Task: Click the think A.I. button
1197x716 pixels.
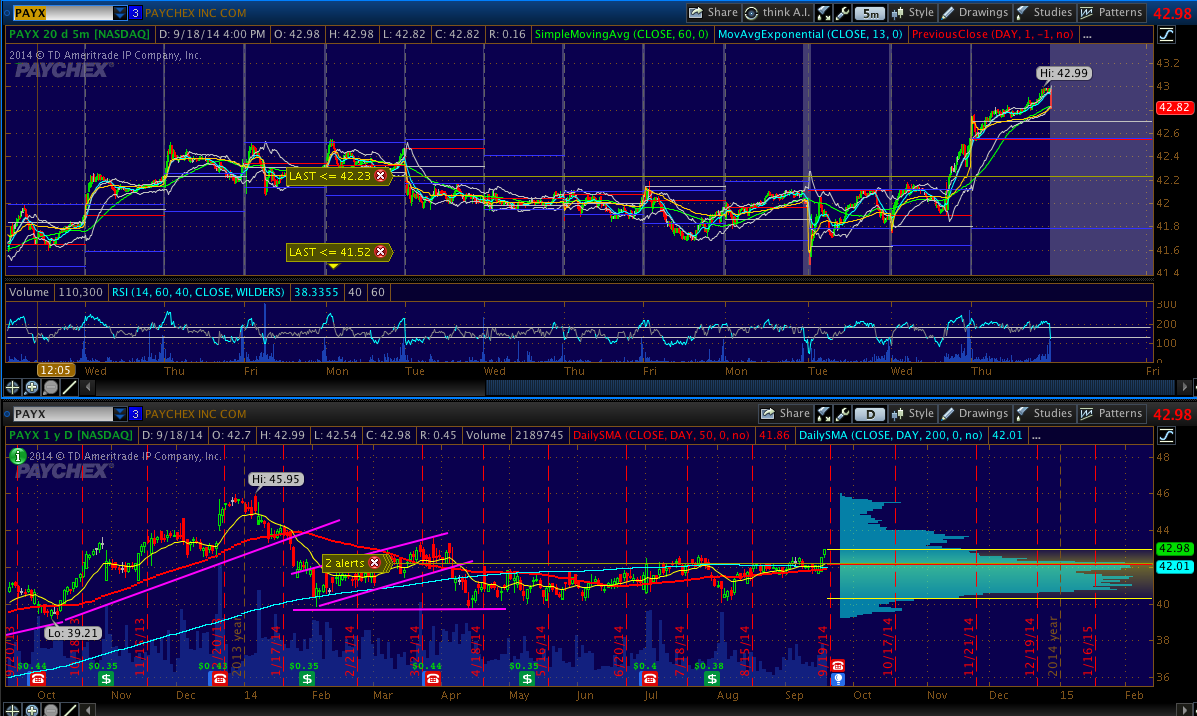Action: (x=776, y=13)
